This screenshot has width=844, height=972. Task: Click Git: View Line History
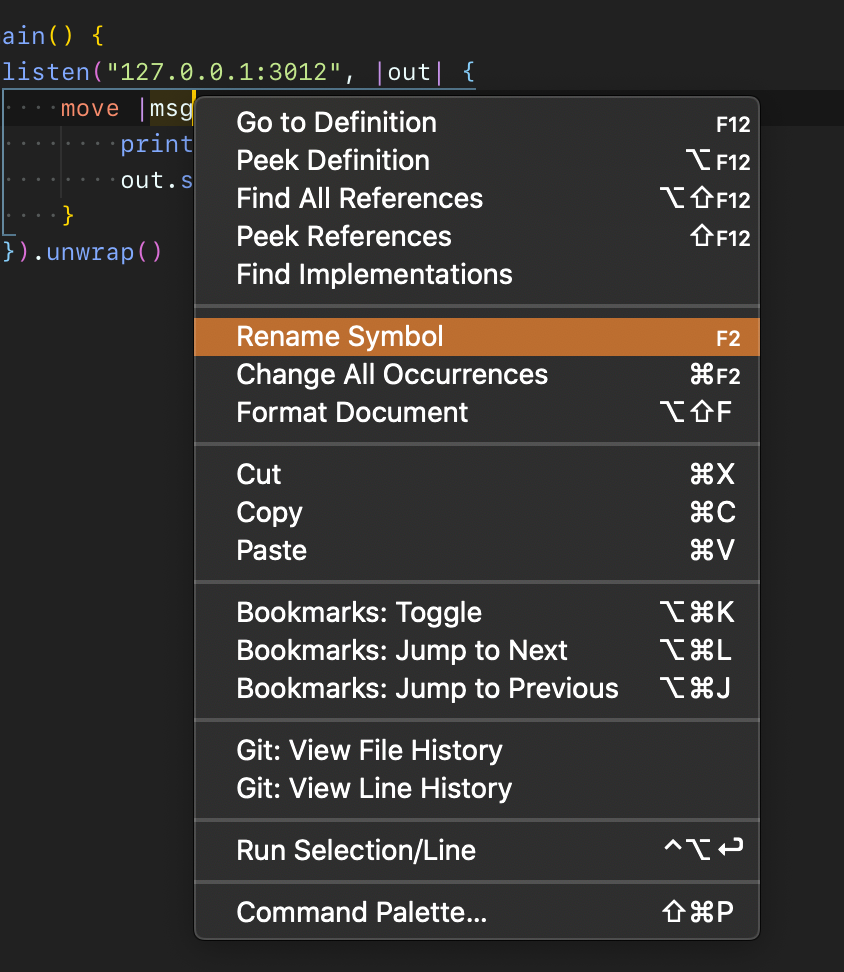point(374,789)
